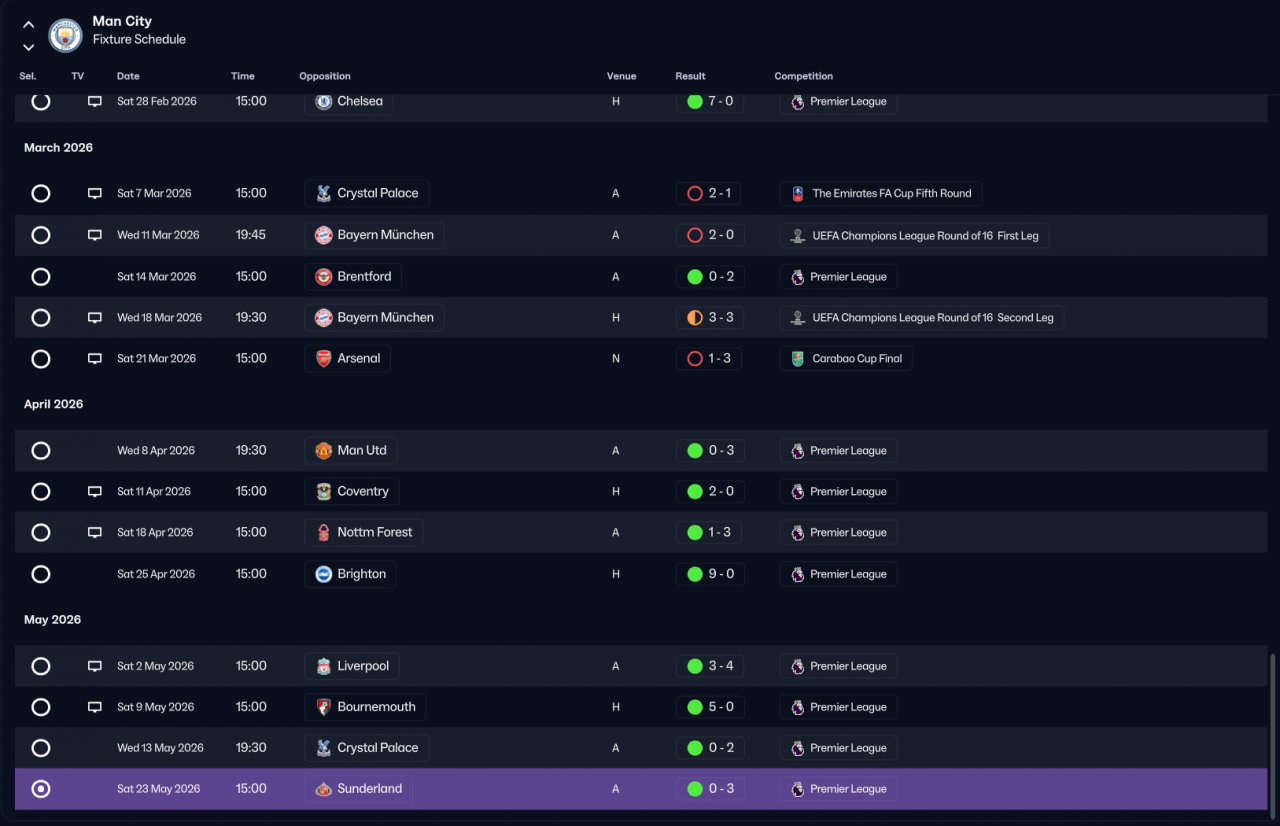Go to the previous club with the up chevron
This screenshot has height=826, width=1280.
[28, 25]
